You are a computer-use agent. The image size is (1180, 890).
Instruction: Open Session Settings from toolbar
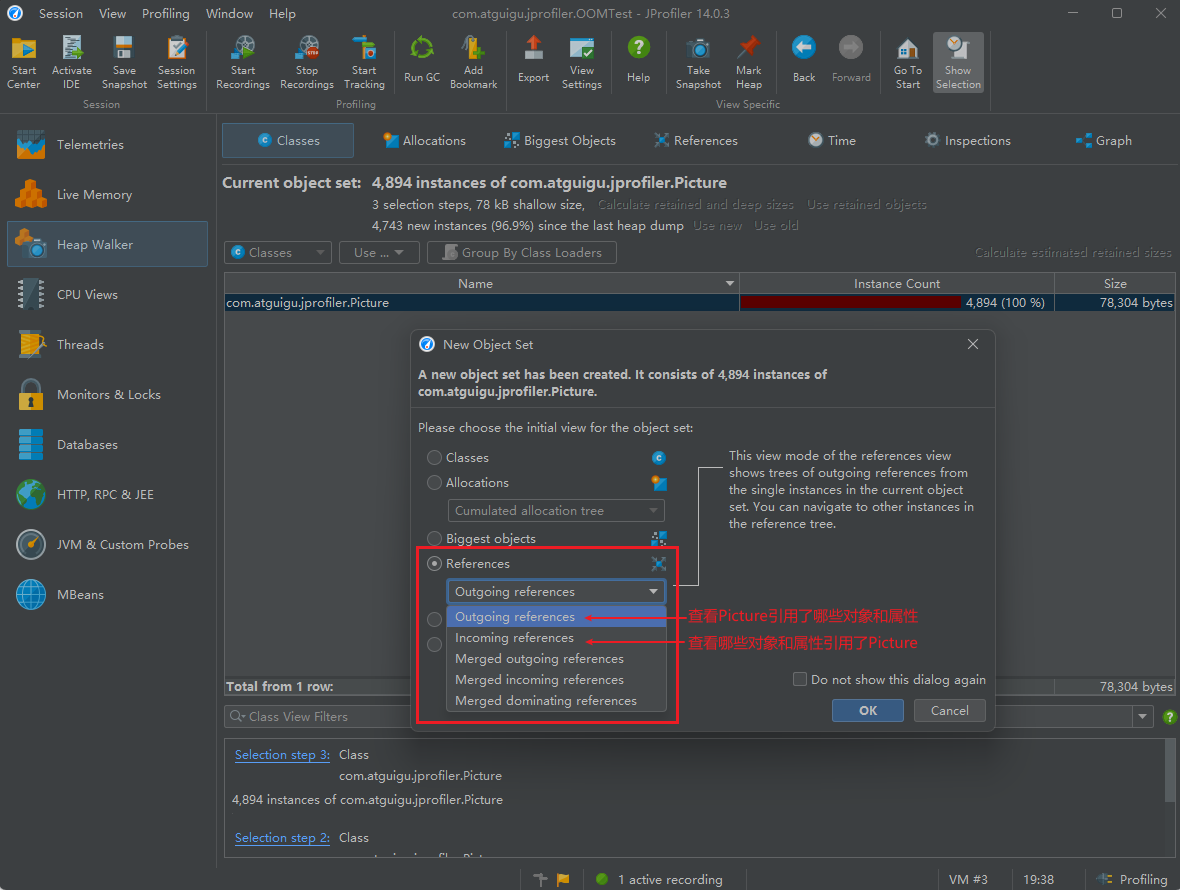coord(177,63)
